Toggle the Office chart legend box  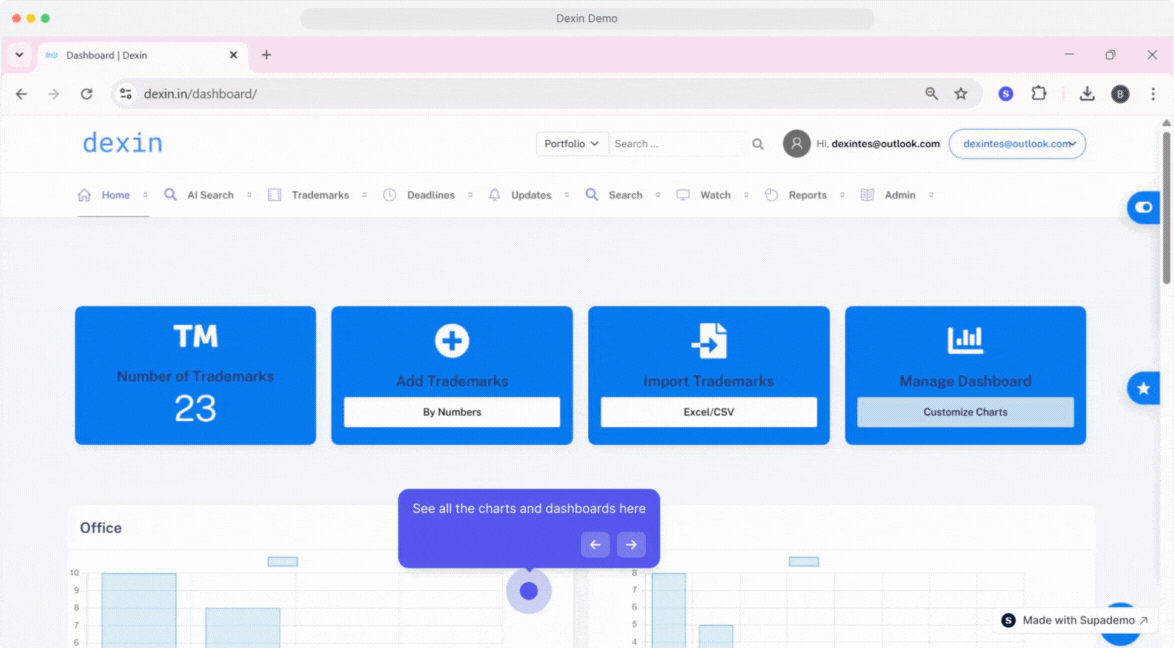point(283,562)
